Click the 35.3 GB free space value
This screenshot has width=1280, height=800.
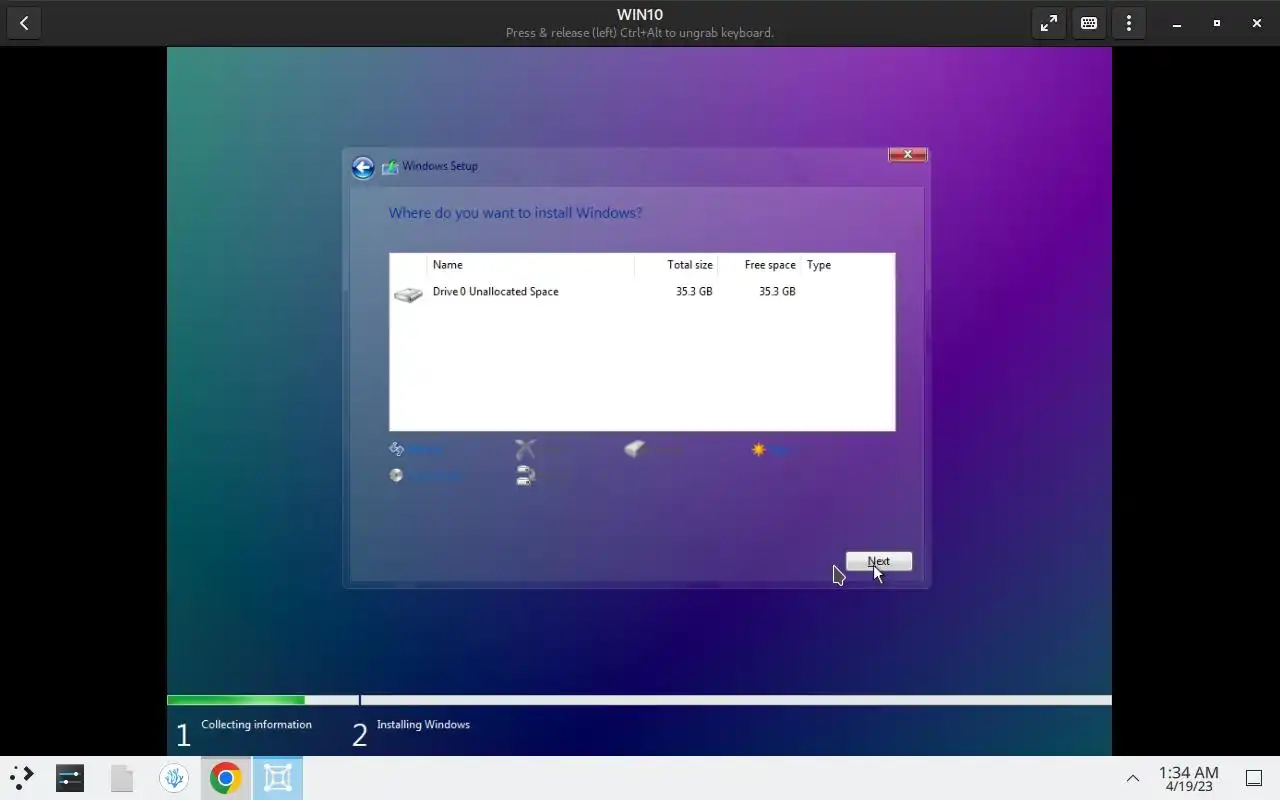(777, 292)
